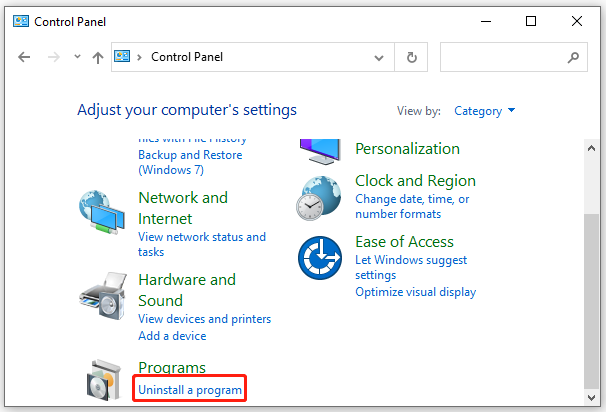Viewport: 606px width, 412px height.
Task: Click the search magnifier icon
Action: (573, 58)
